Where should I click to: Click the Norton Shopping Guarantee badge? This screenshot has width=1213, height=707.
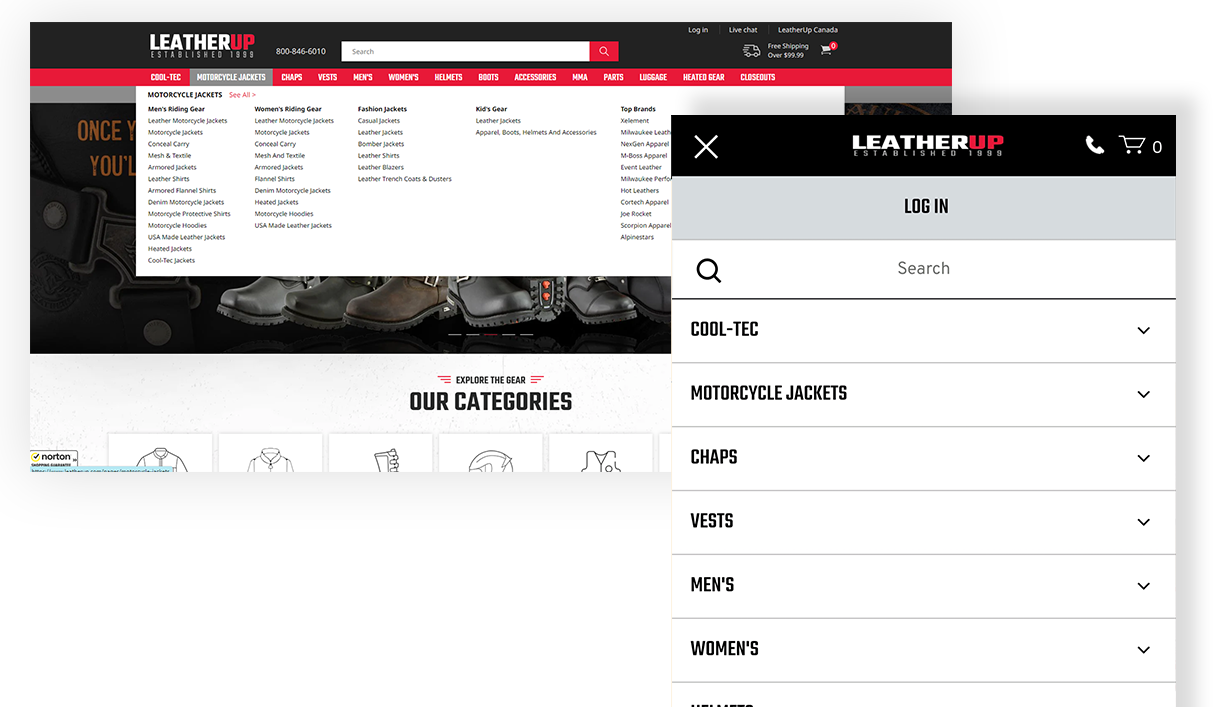click(x=54, y=458)
